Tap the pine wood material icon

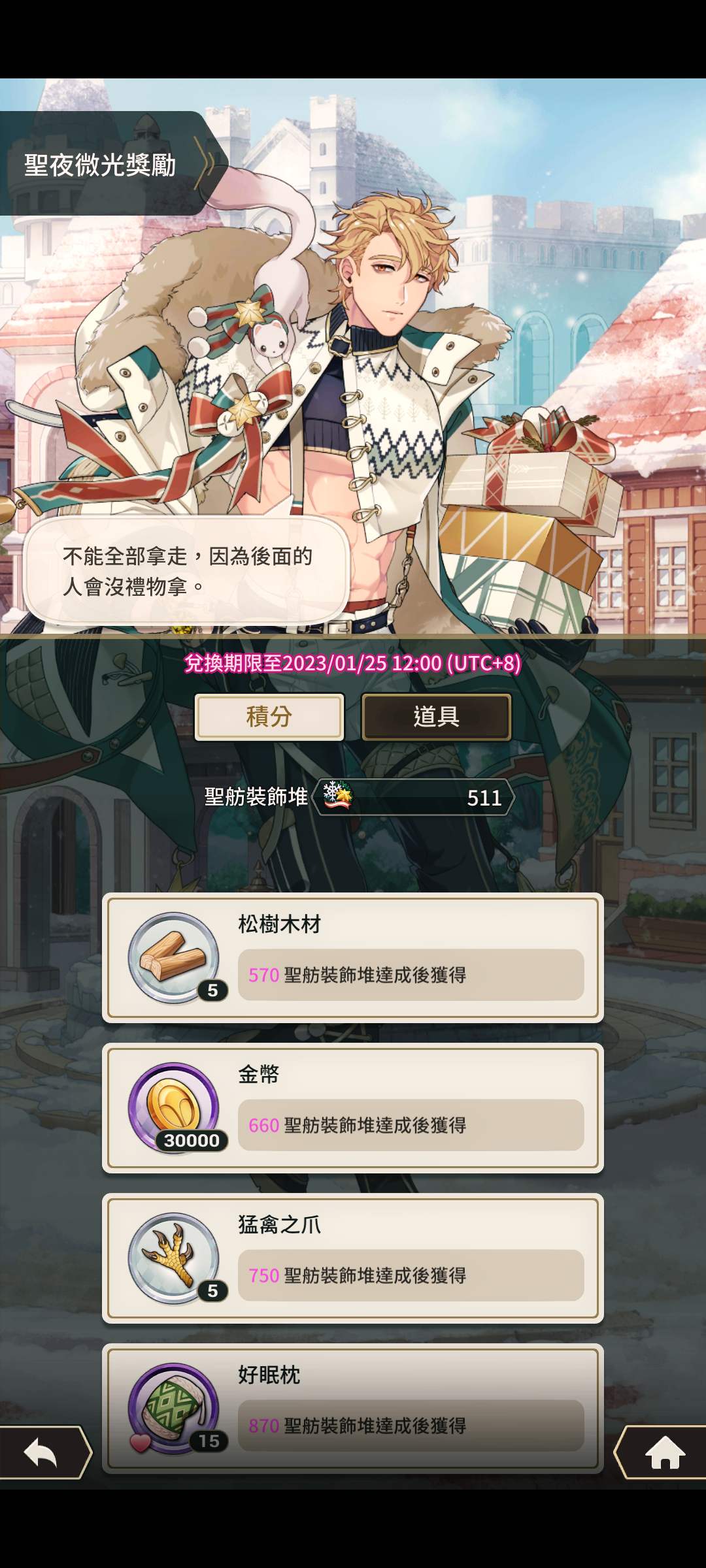[174, 958]
